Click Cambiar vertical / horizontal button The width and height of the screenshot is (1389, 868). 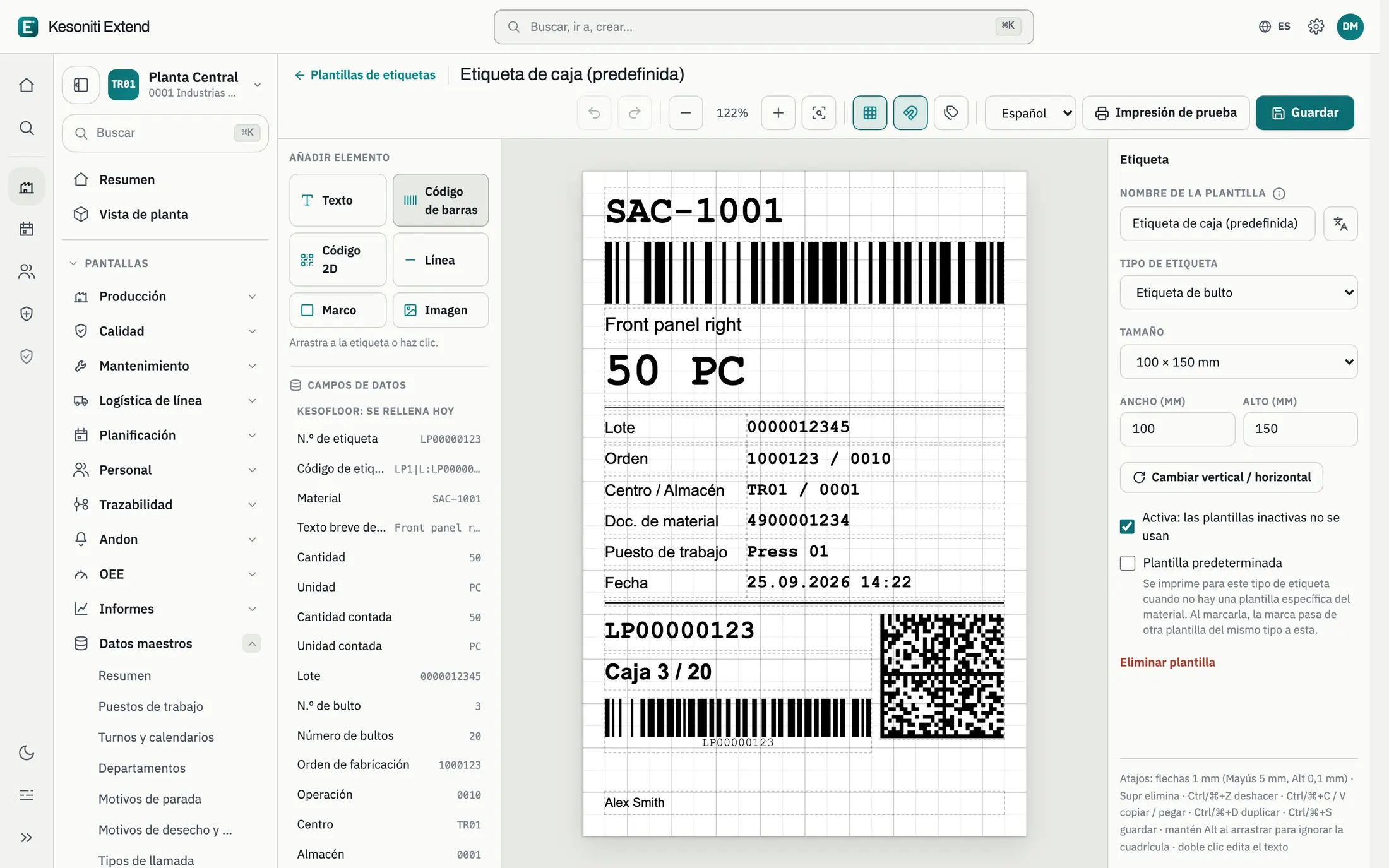coord(1221,477)
